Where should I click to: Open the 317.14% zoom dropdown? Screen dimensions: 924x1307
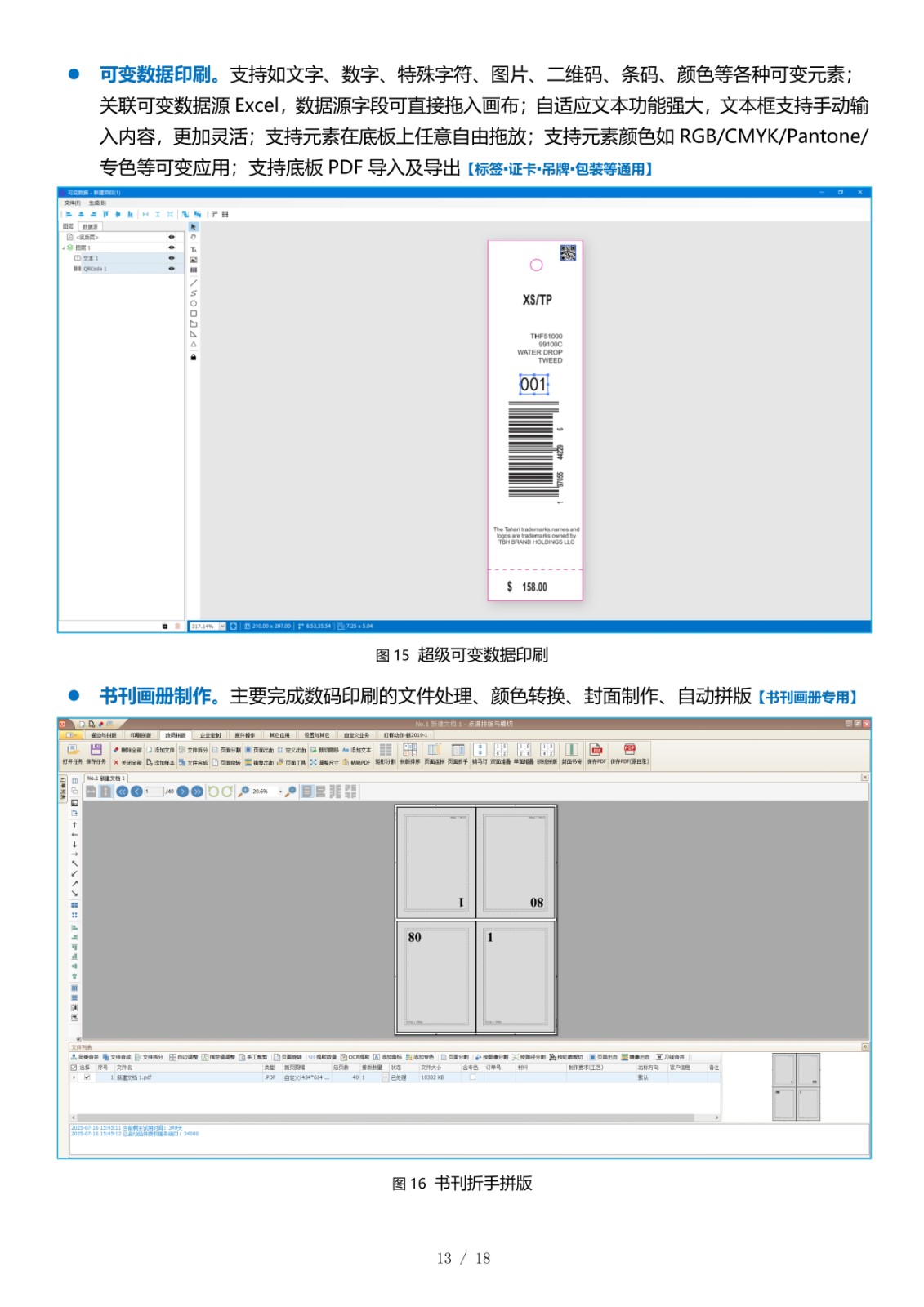[x=221, y=627]
